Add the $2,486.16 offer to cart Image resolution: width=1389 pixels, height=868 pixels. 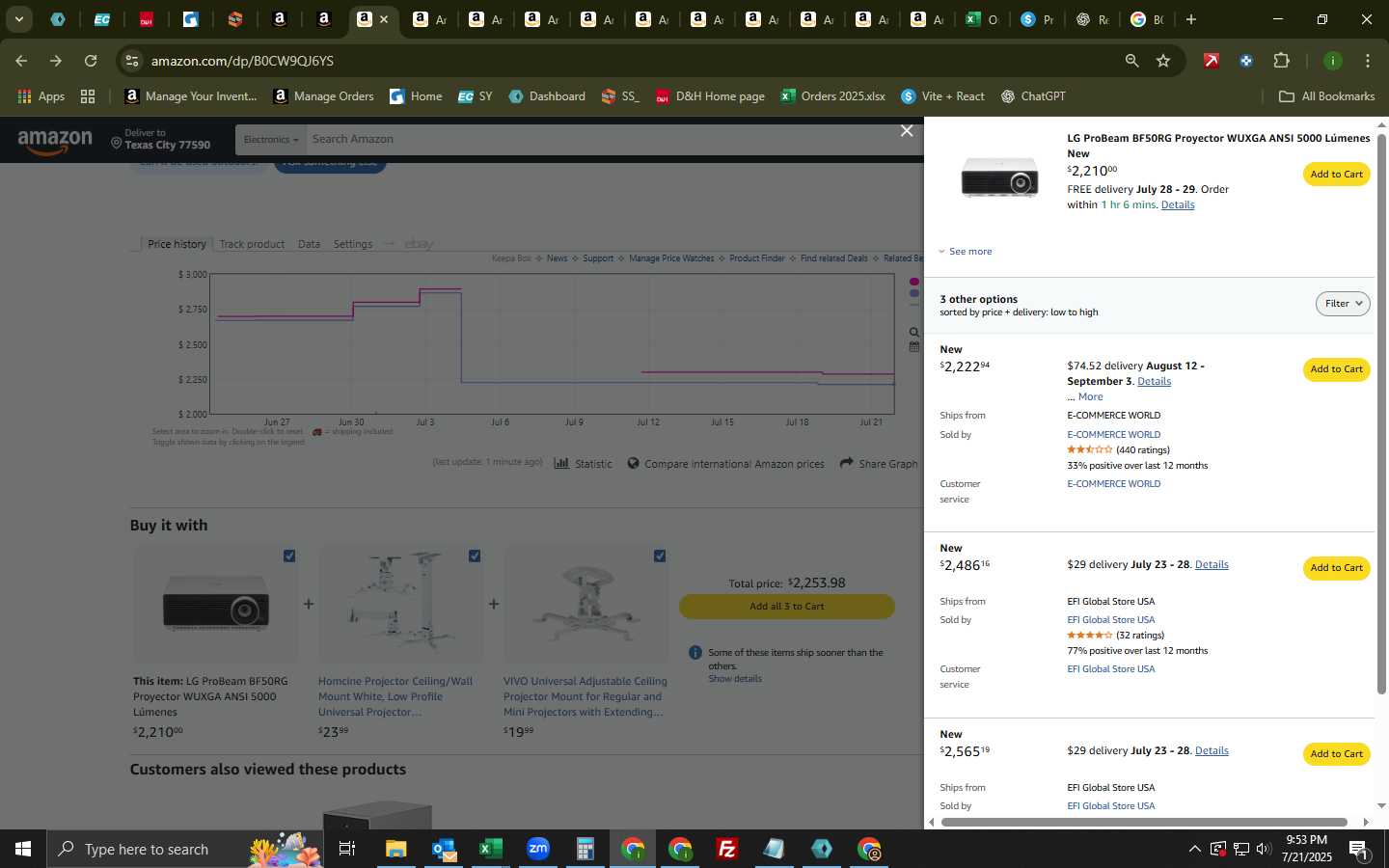click(x=1336, y=568)
